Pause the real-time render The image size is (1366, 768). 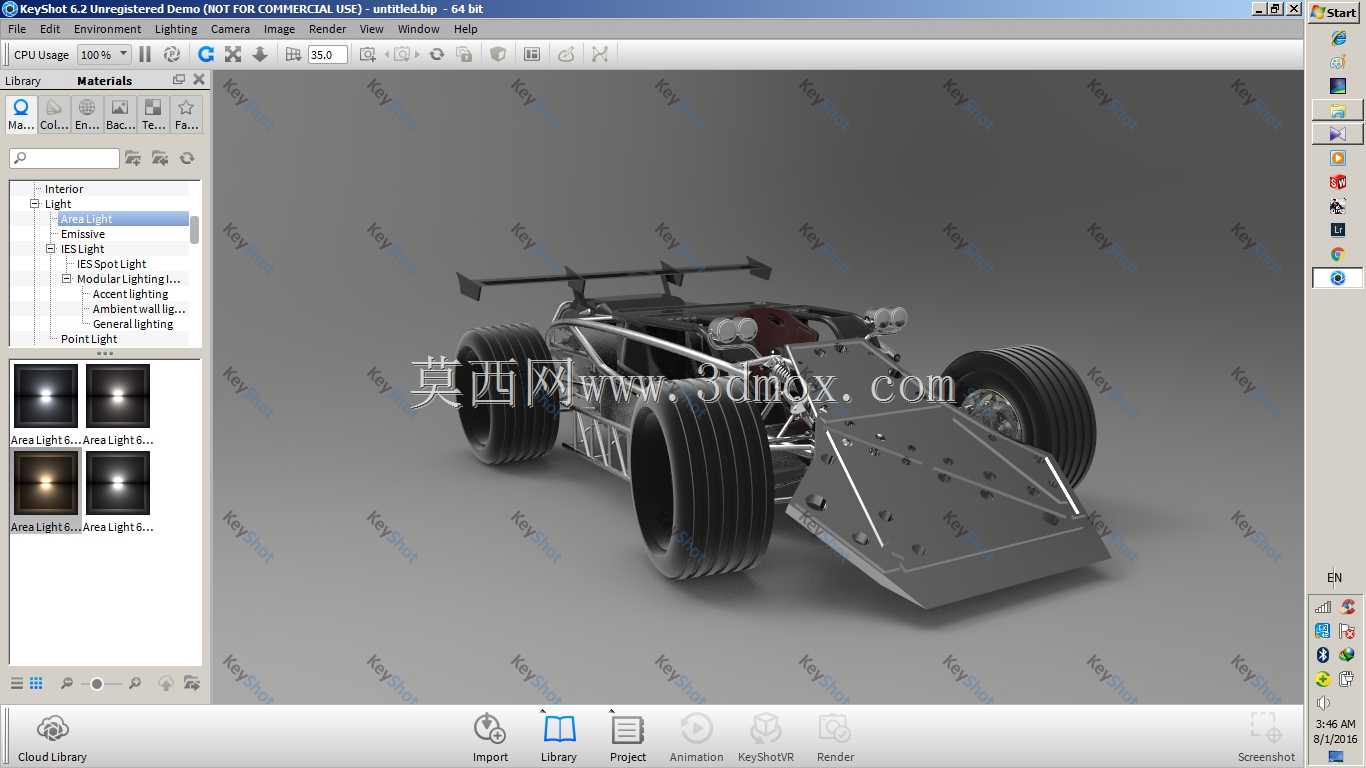tap(145, 54)
